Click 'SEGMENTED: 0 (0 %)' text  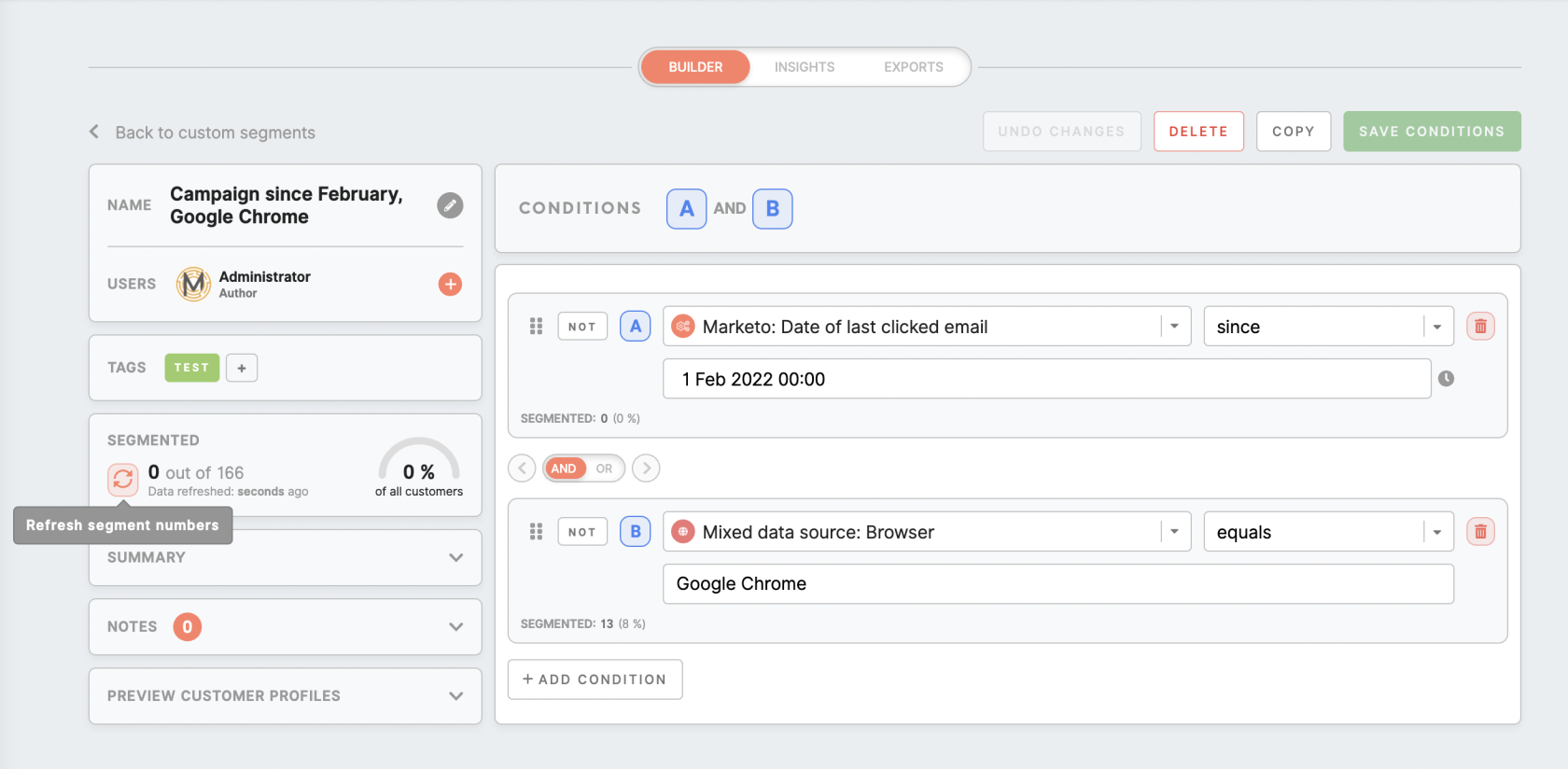(581, 418)
